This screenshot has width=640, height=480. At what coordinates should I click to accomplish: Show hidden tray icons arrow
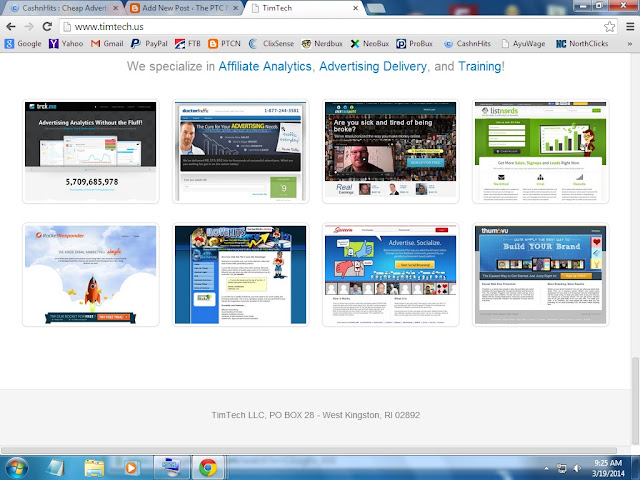547,468
